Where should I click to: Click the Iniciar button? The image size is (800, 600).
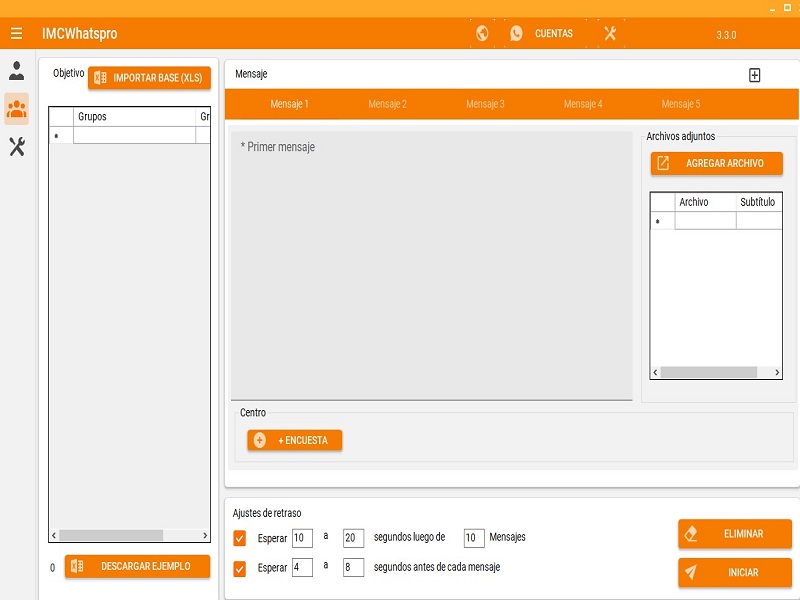tap(734, 573)
